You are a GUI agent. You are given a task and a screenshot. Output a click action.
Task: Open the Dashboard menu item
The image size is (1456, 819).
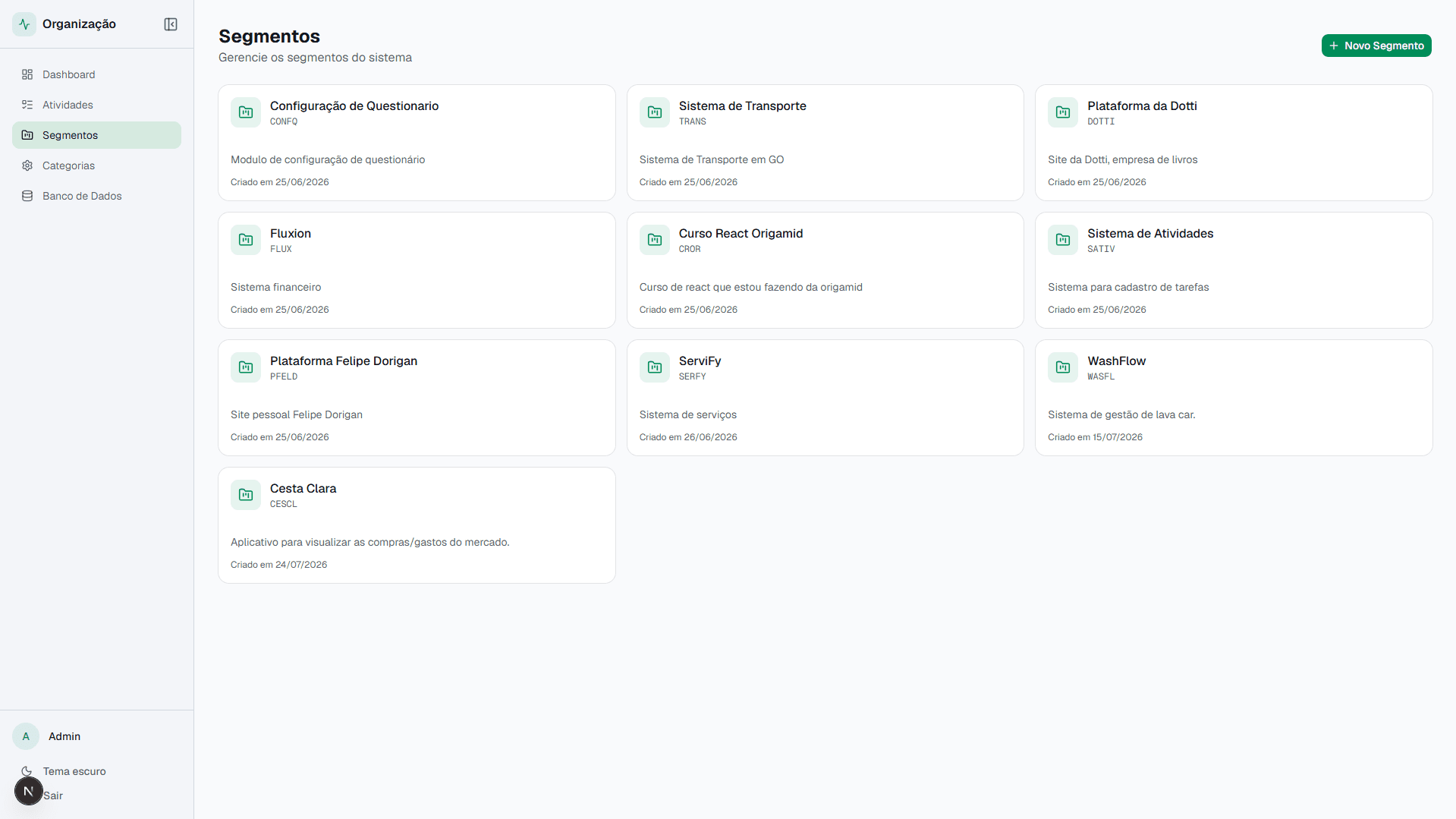[x=96, y=74]
